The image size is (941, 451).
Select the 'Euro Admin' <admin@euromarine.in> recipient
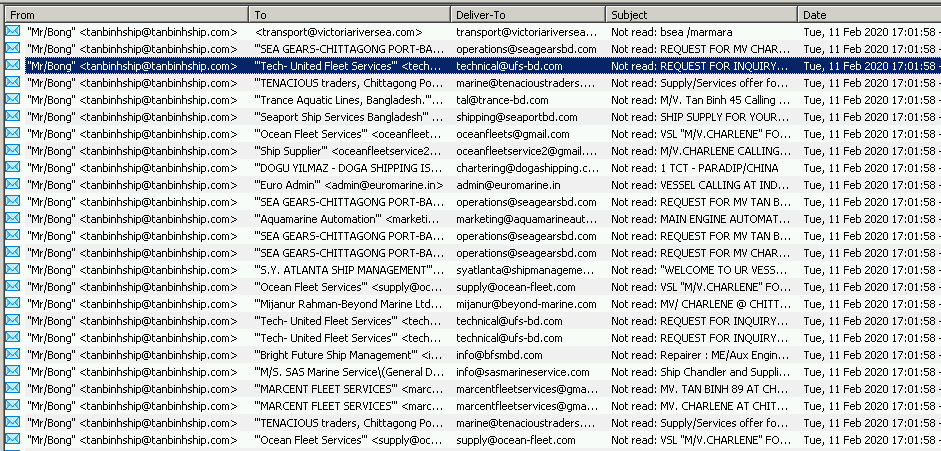(x=348, y=185)
